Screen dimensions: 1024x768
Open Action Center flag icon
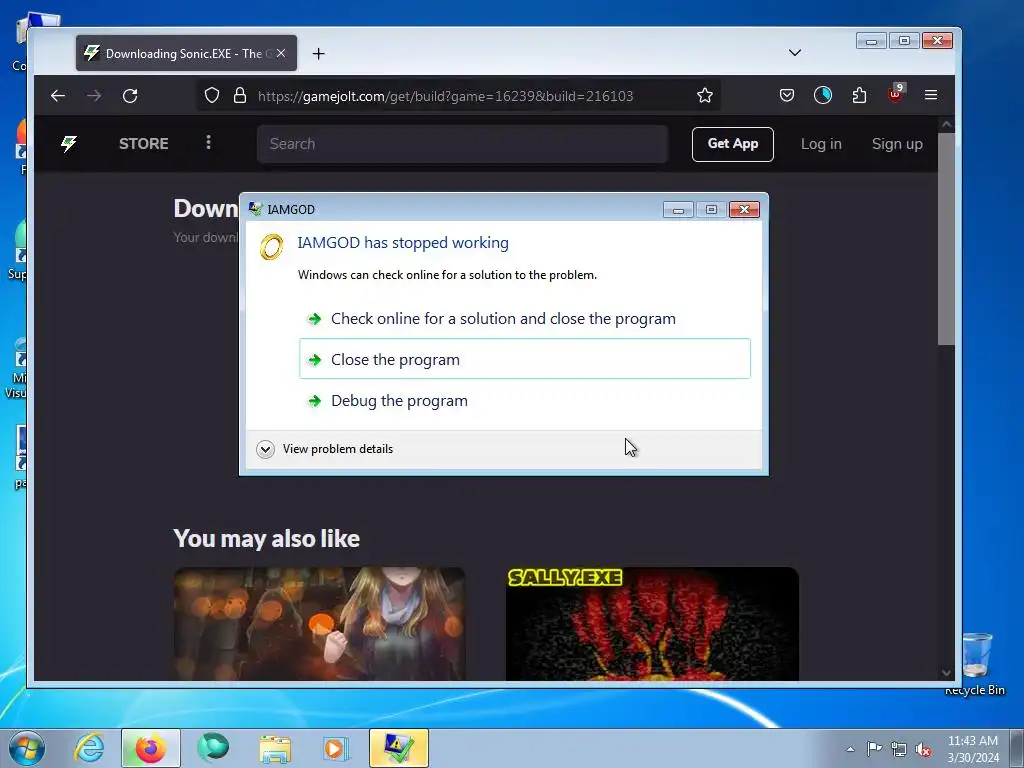(x=874, y=749)
